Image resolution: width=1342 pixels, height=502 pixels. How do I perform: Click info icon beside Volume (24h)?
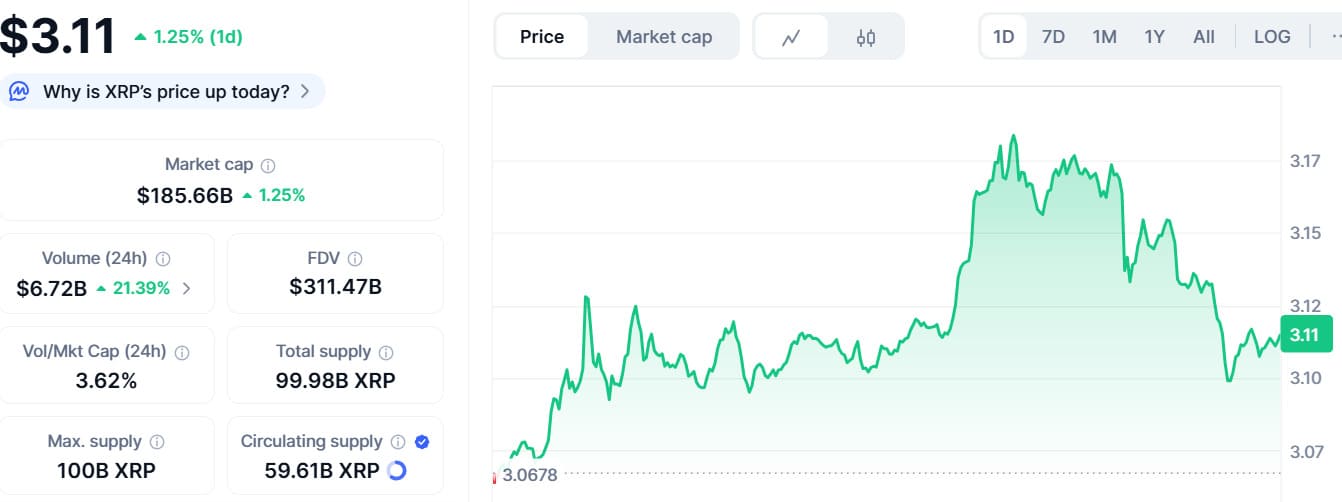tap(162, 258)
